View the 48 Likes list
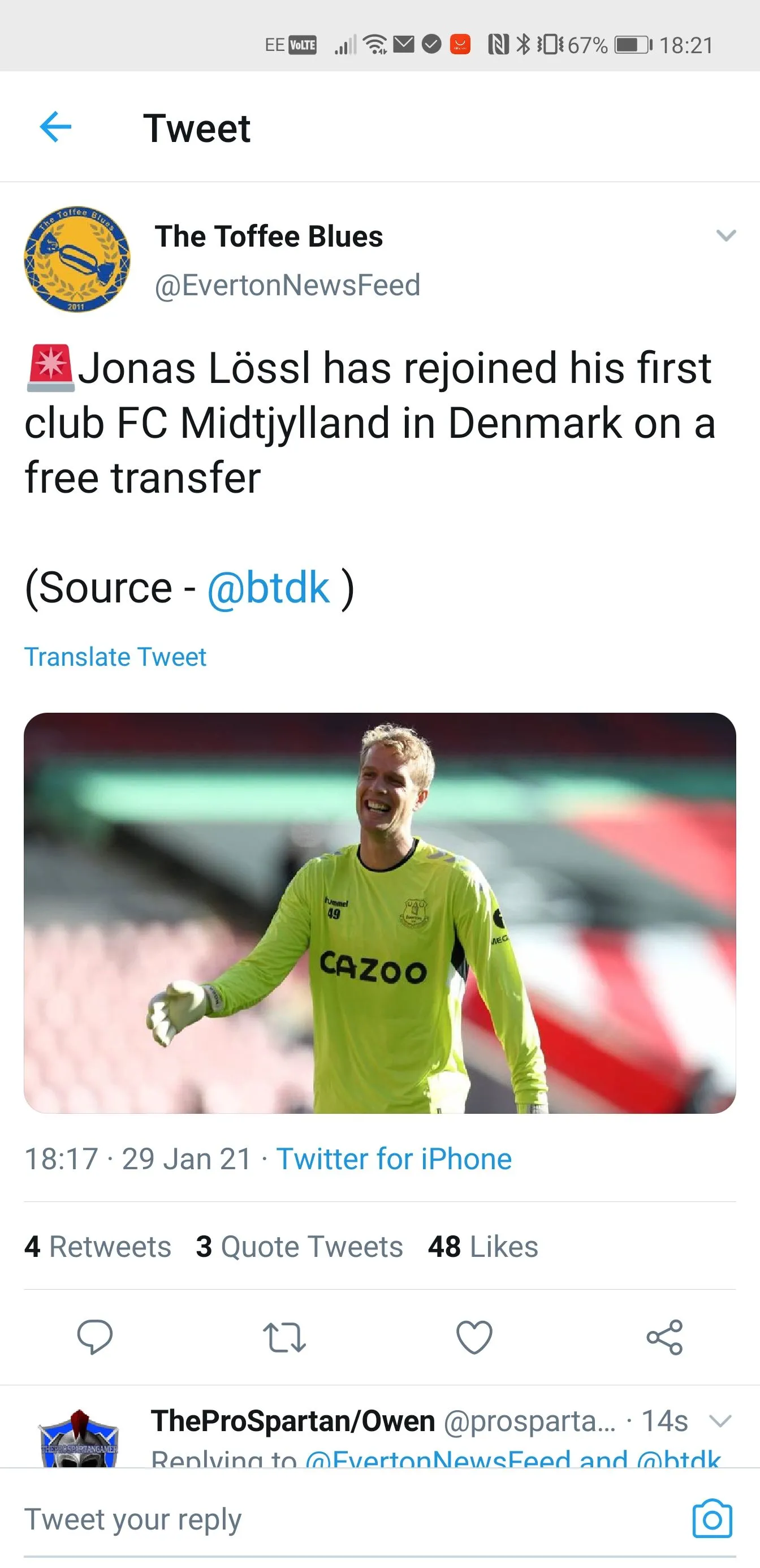This screenshot has height=1568, width=760. pos(483,1246)
